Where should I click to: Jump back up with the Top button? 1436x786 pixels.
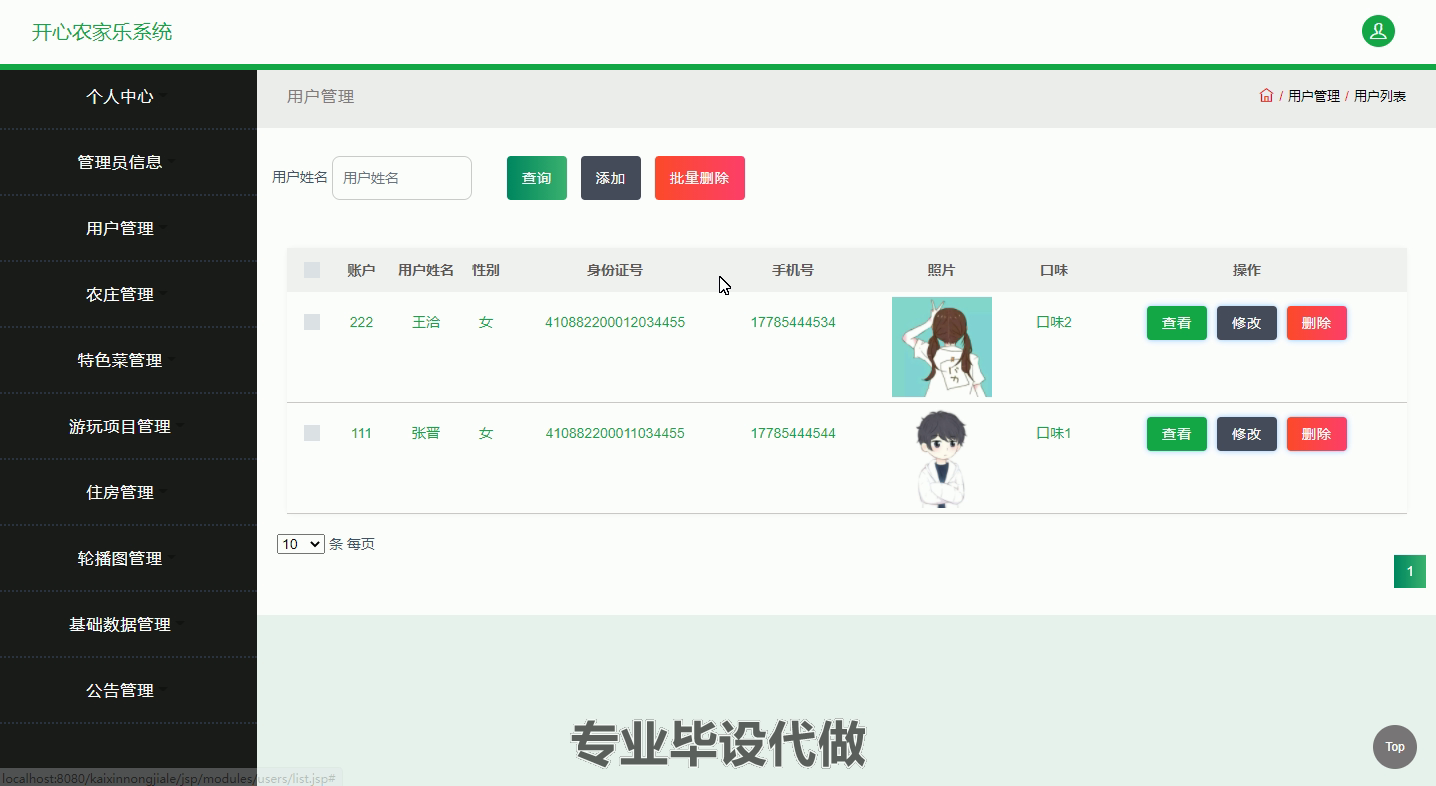[1395, 746]
